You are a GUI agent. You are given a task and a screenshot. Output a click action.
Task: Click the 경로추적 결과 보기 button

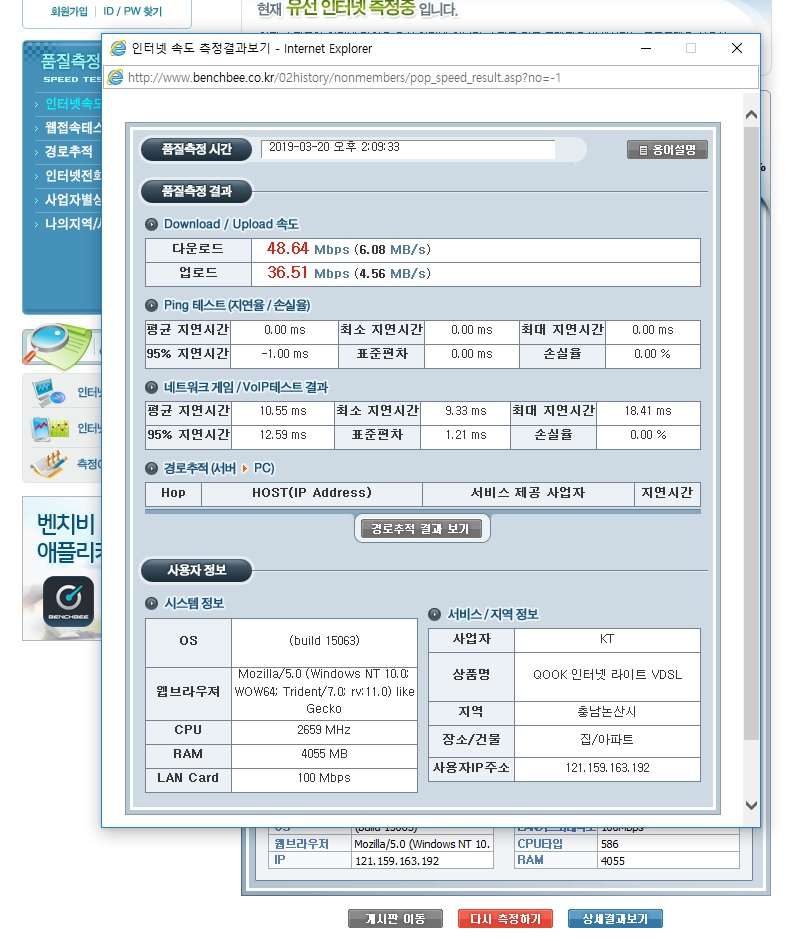click(420, 528)
